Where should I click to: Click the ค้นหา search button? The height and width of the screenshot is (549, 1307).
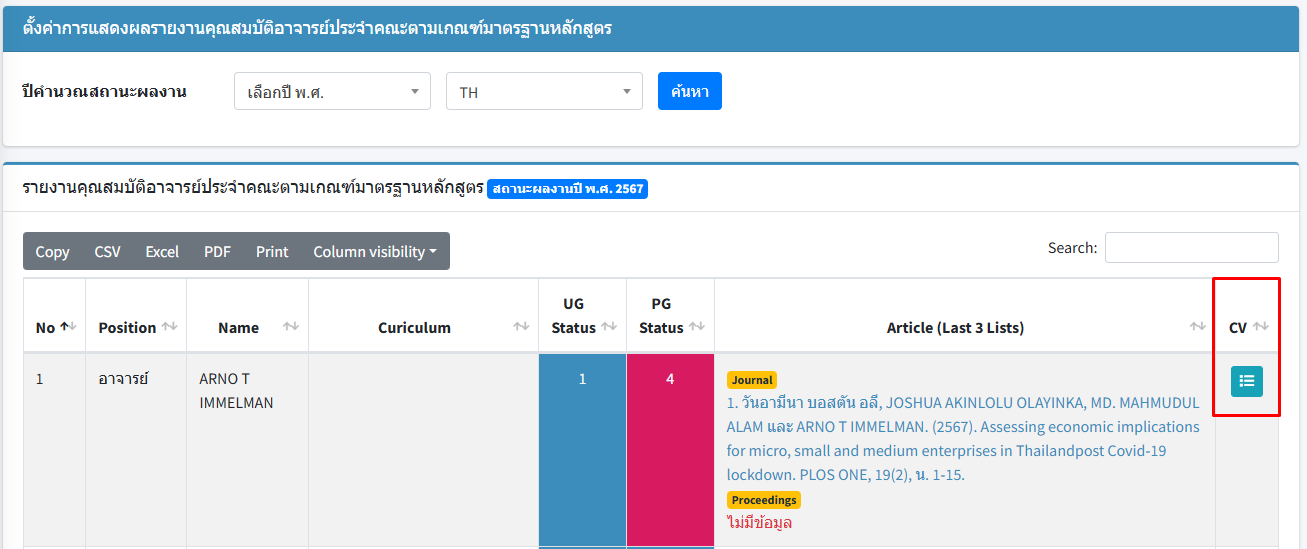(689, 91)
